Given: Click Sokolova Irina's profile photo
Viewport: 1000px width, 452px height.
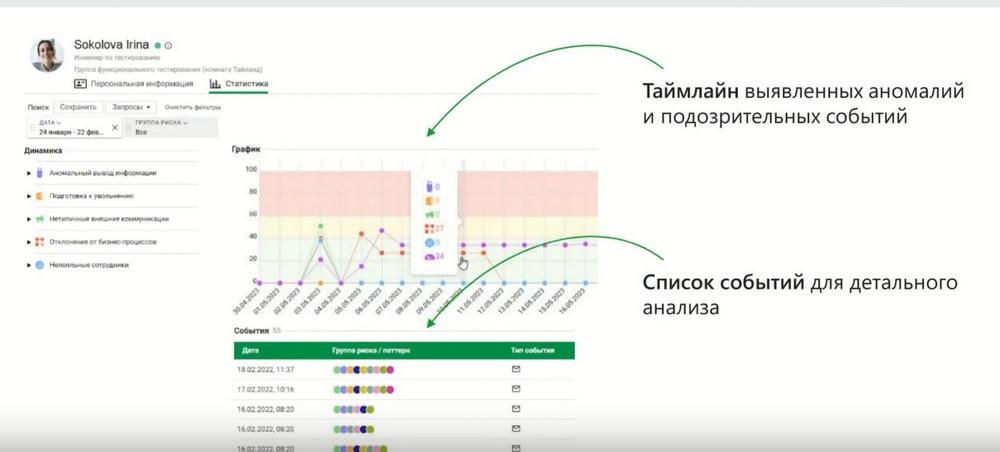Looking at the screenshot, I should [47, 55].
